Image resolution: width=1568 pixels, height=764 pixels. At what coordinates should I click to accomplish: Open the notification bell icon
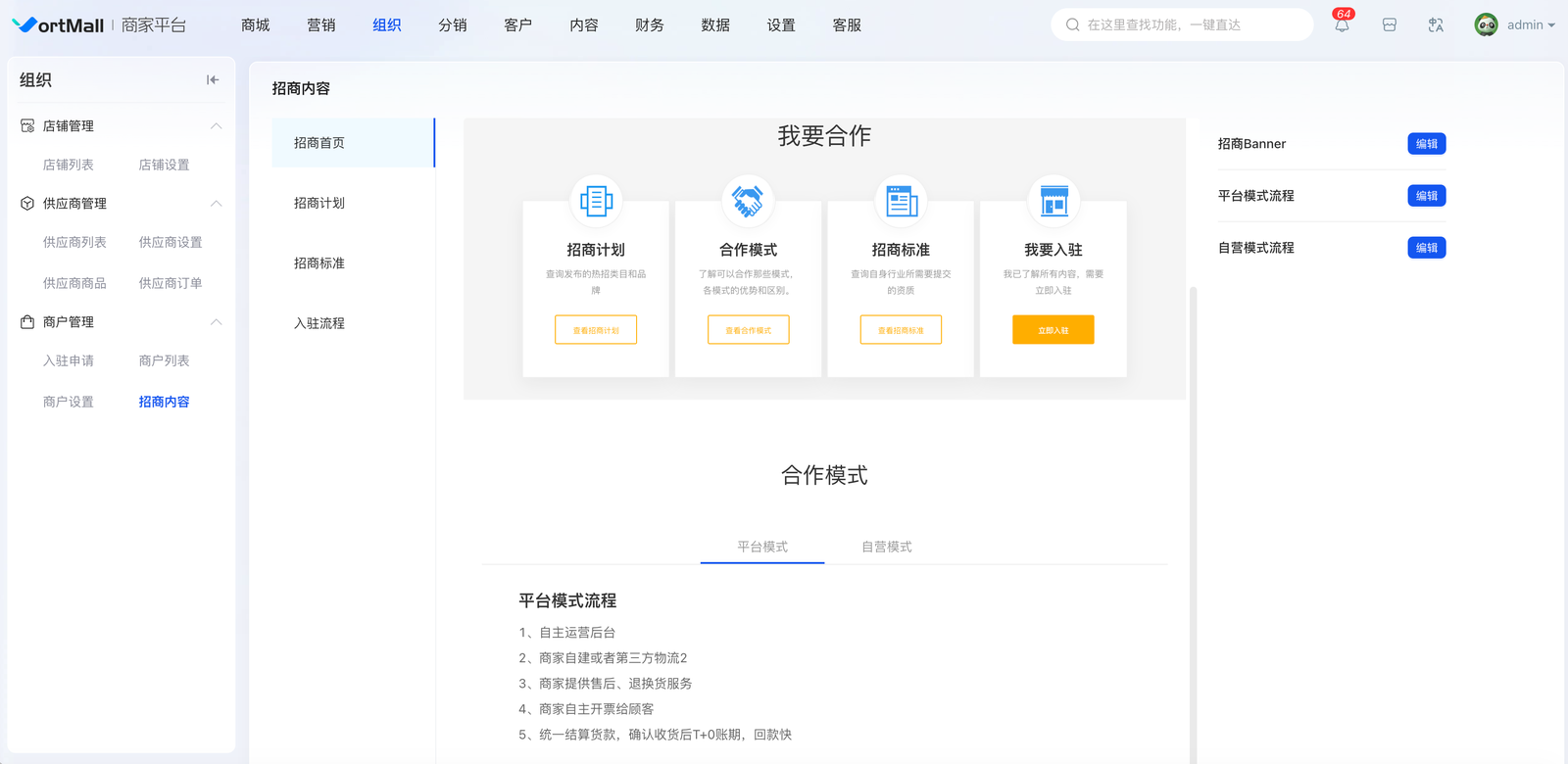click(x=1342, y=25)
